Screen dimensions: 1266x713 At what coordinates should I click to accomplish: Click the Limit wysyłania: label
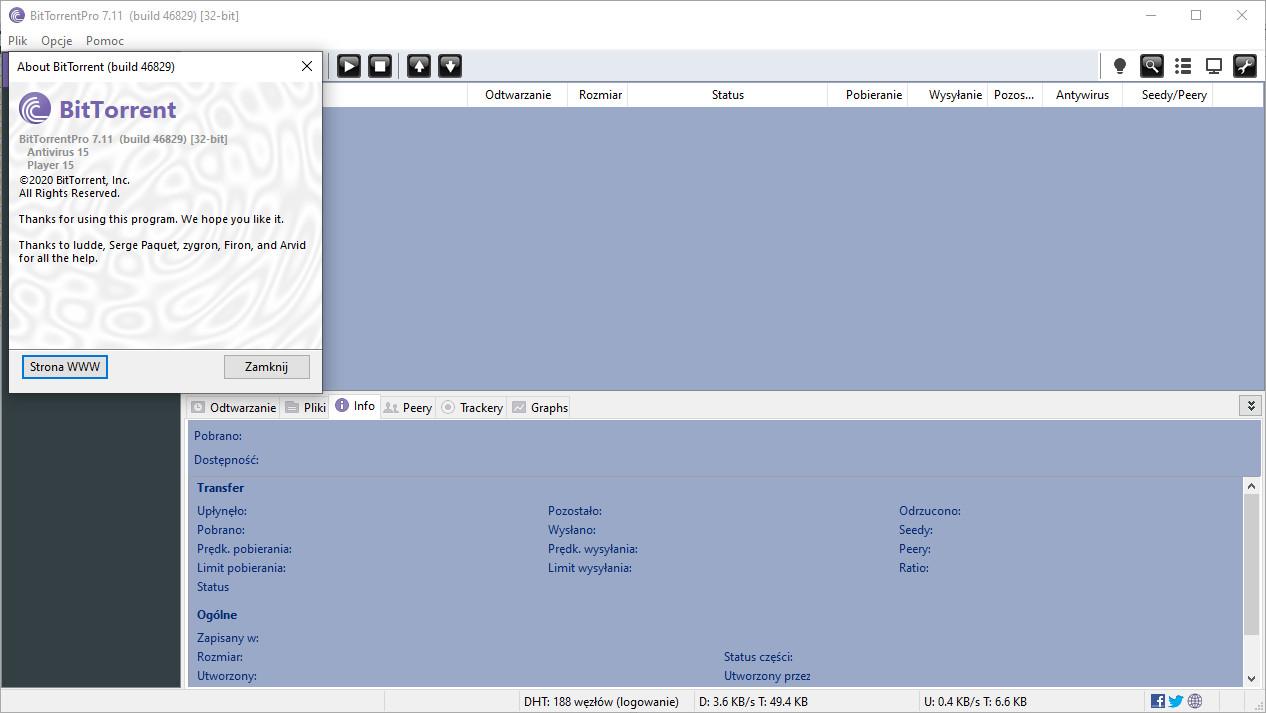(590, 568)
